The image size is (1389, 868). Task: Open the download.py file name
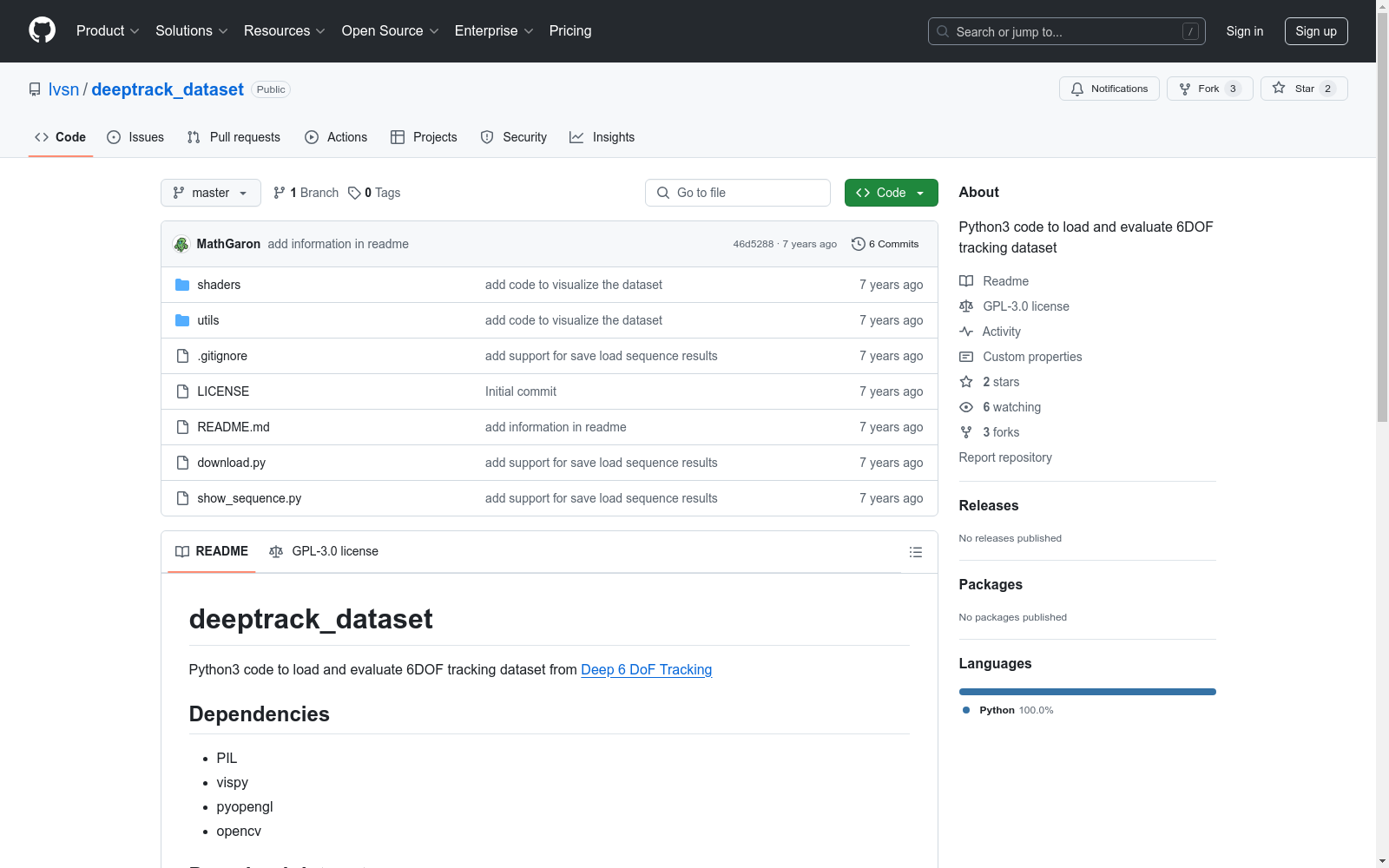click(232, 463)
